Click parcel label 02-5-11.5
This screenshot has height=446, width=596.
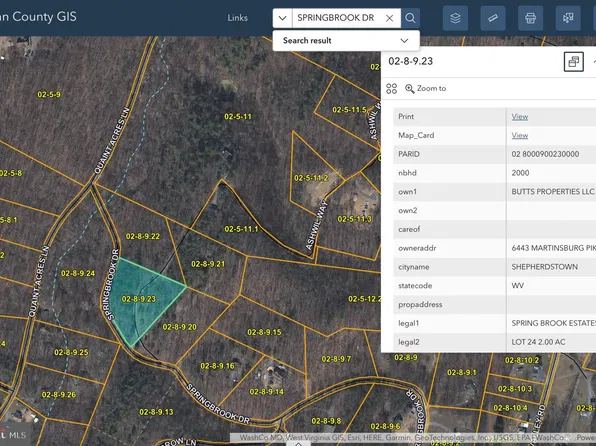coord(349,110)
